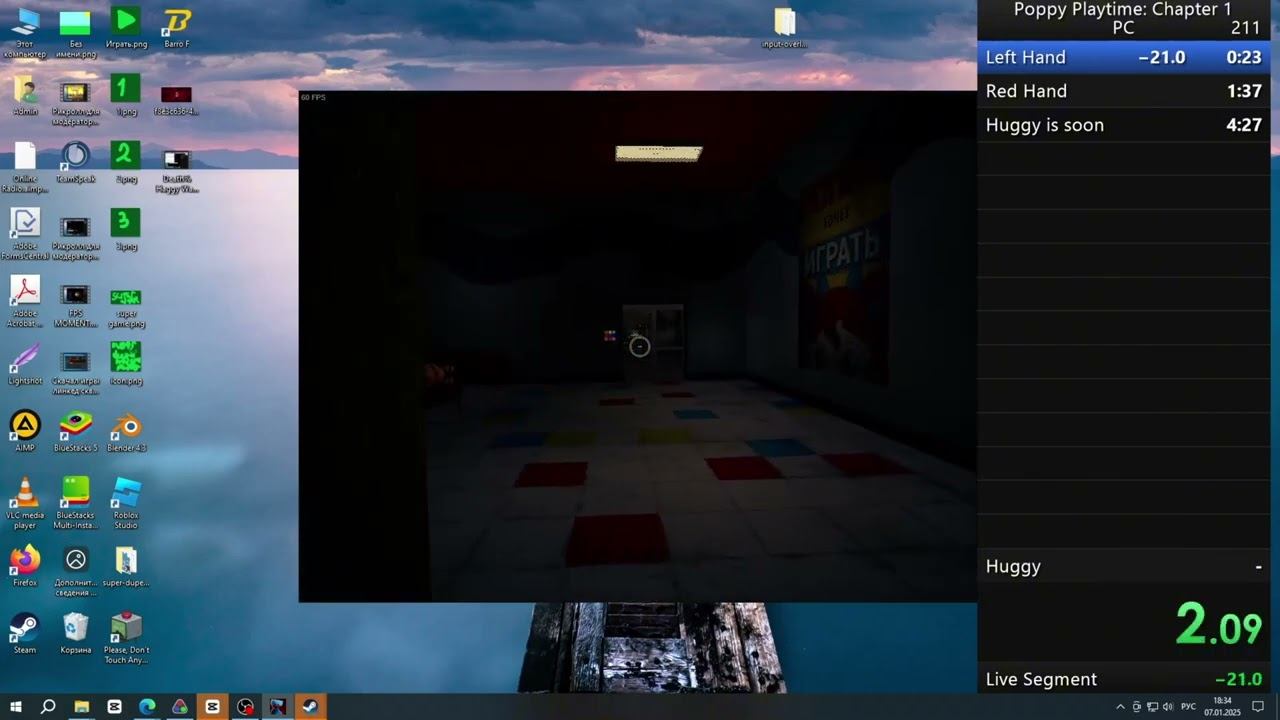Select the Red Hand split row
Viewport: 1280px width, 720px height.
pyautogui.click(x=1124, y=91)
